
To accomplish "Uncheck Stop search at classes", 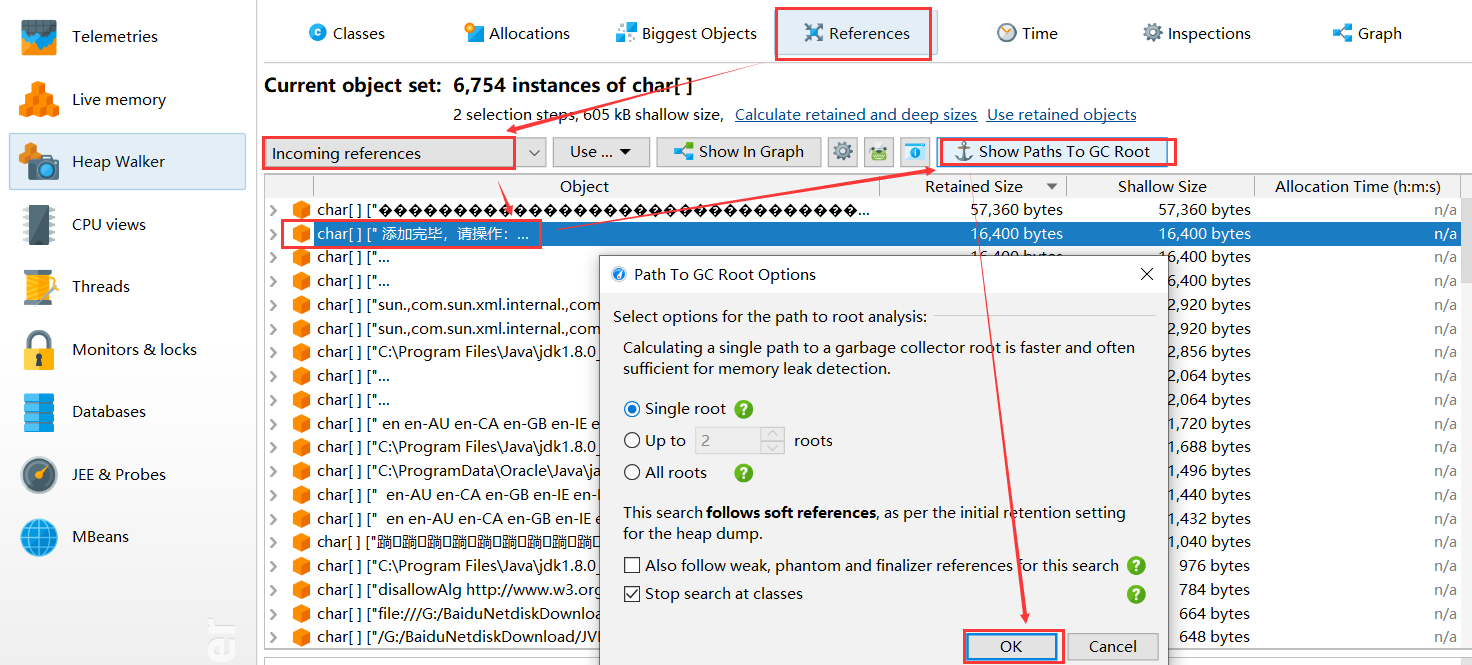I will [x=632, y=594].
